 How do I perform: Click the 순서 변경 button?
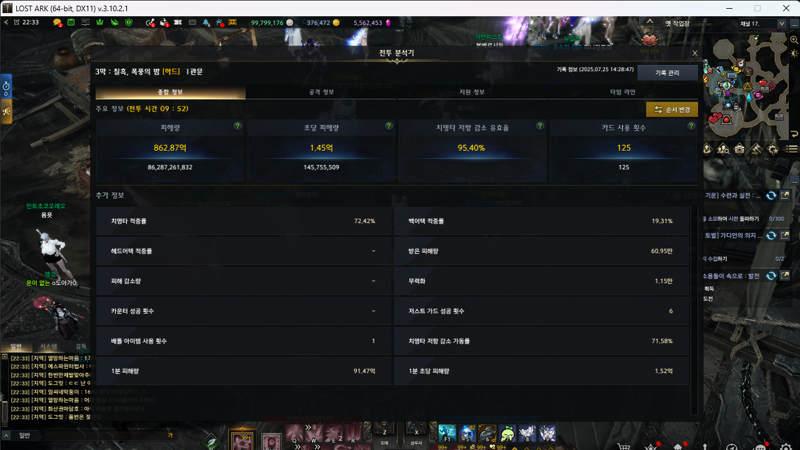(x=672, y=110)
